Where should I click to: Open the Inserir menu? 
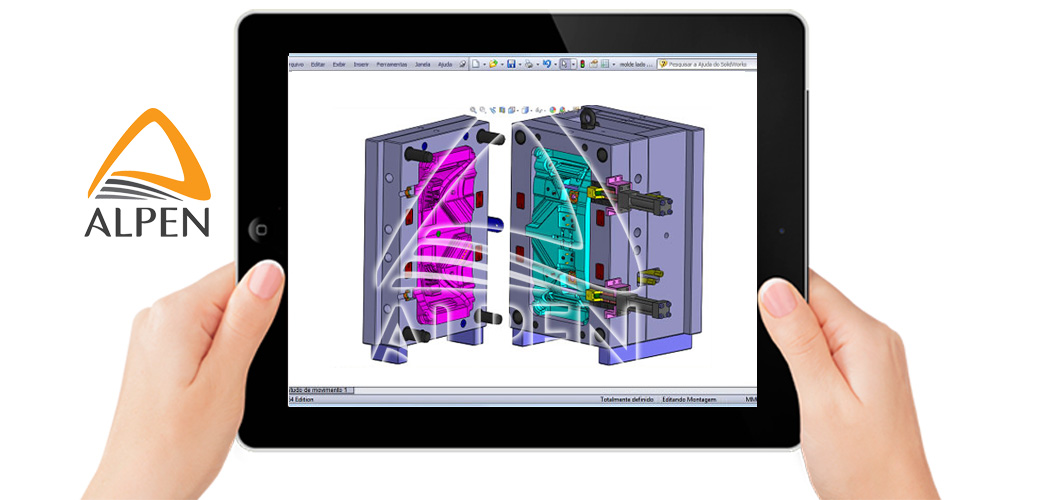pyautogui.click(x=361, y=63)
